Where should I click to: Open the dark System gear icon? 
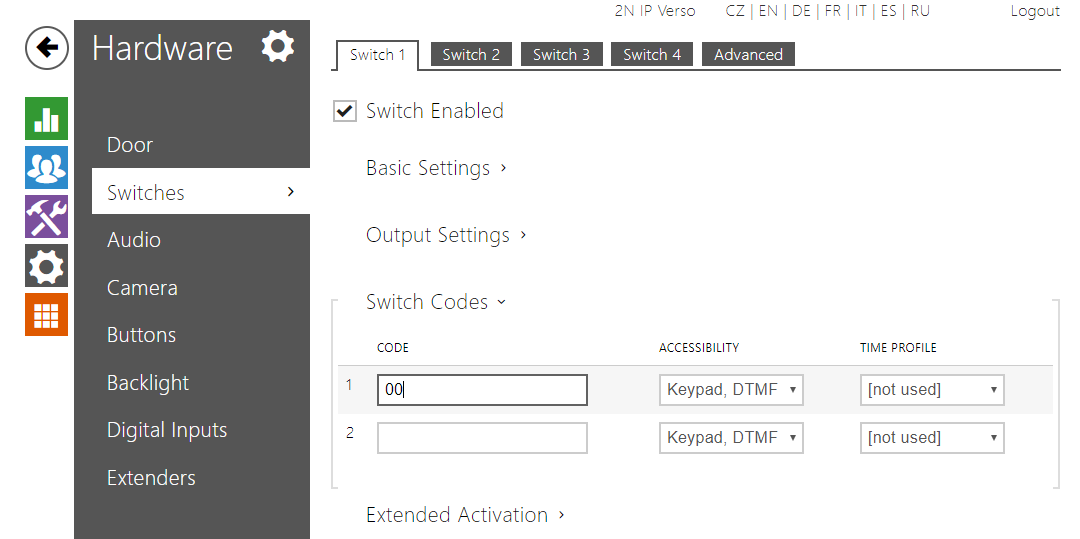[x=46, y=265]
